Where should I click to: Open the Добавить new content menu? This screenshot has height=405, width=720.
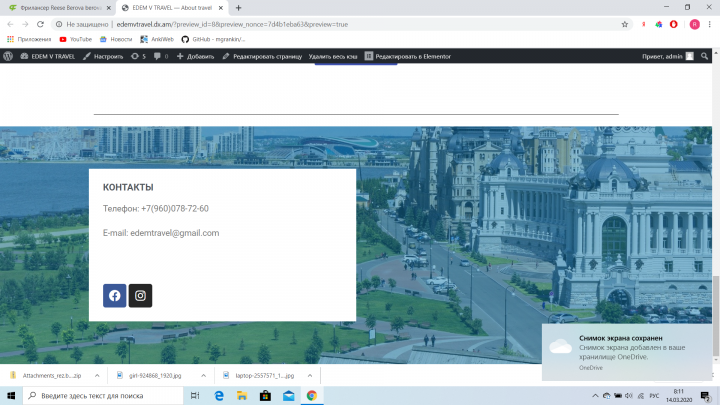coord(196,56)
